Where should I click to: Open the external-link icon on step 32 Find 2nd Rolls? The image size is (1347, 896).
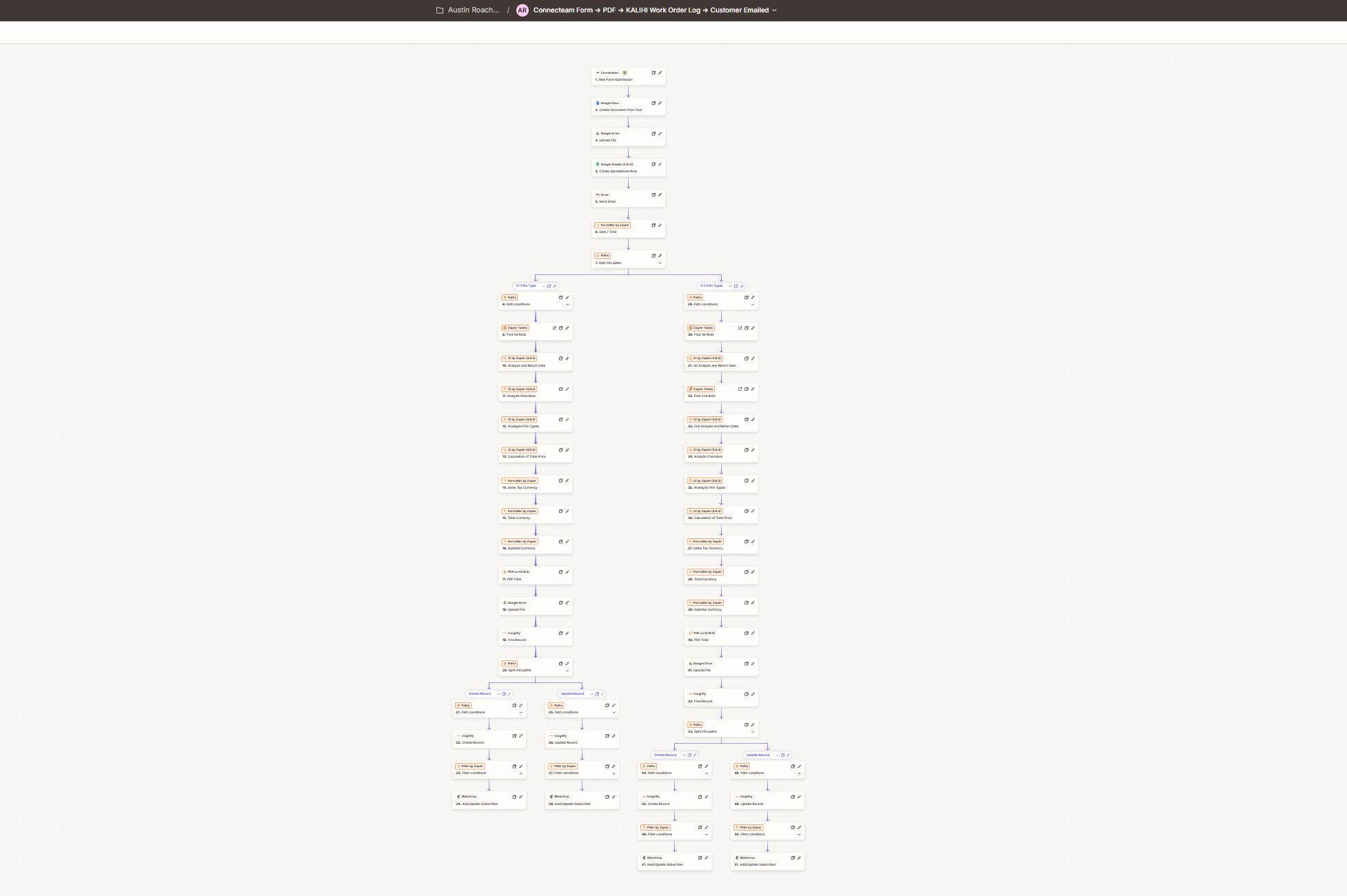tap(740, 389)
